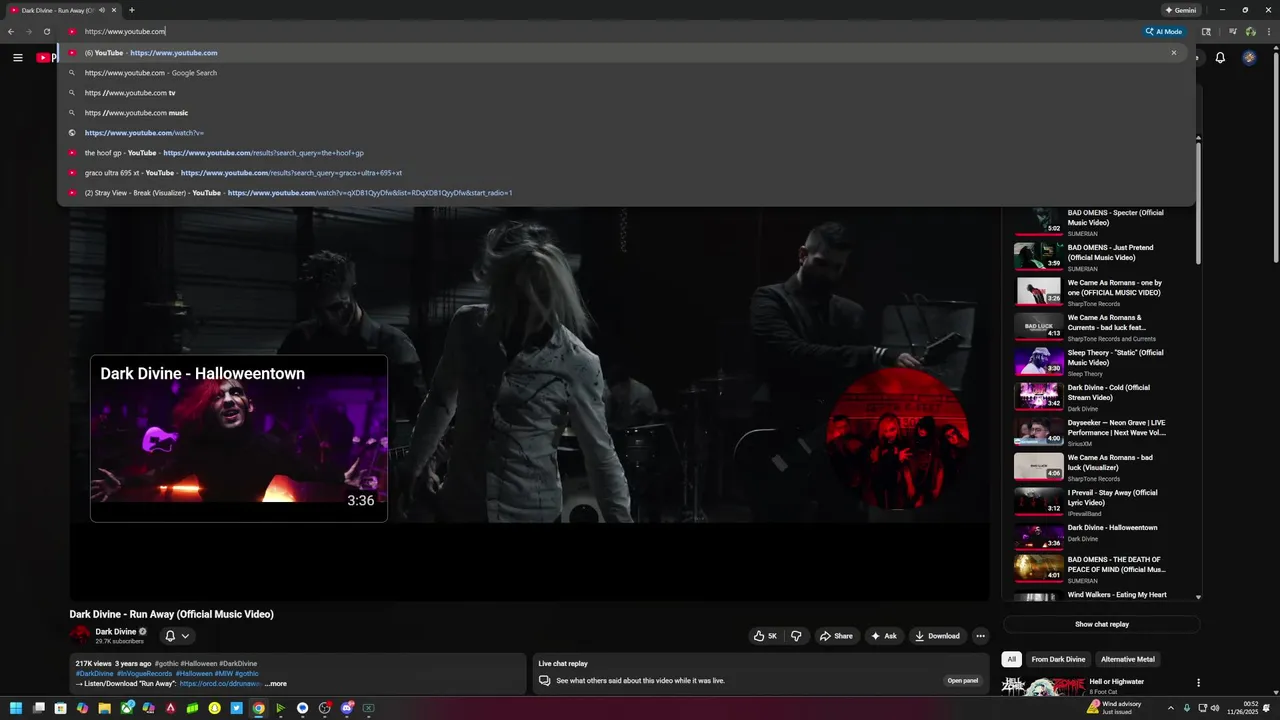Open Google Lens search icon in toolbar
The width and height of the screenshot is (1280, 720).
point(1206,31)
